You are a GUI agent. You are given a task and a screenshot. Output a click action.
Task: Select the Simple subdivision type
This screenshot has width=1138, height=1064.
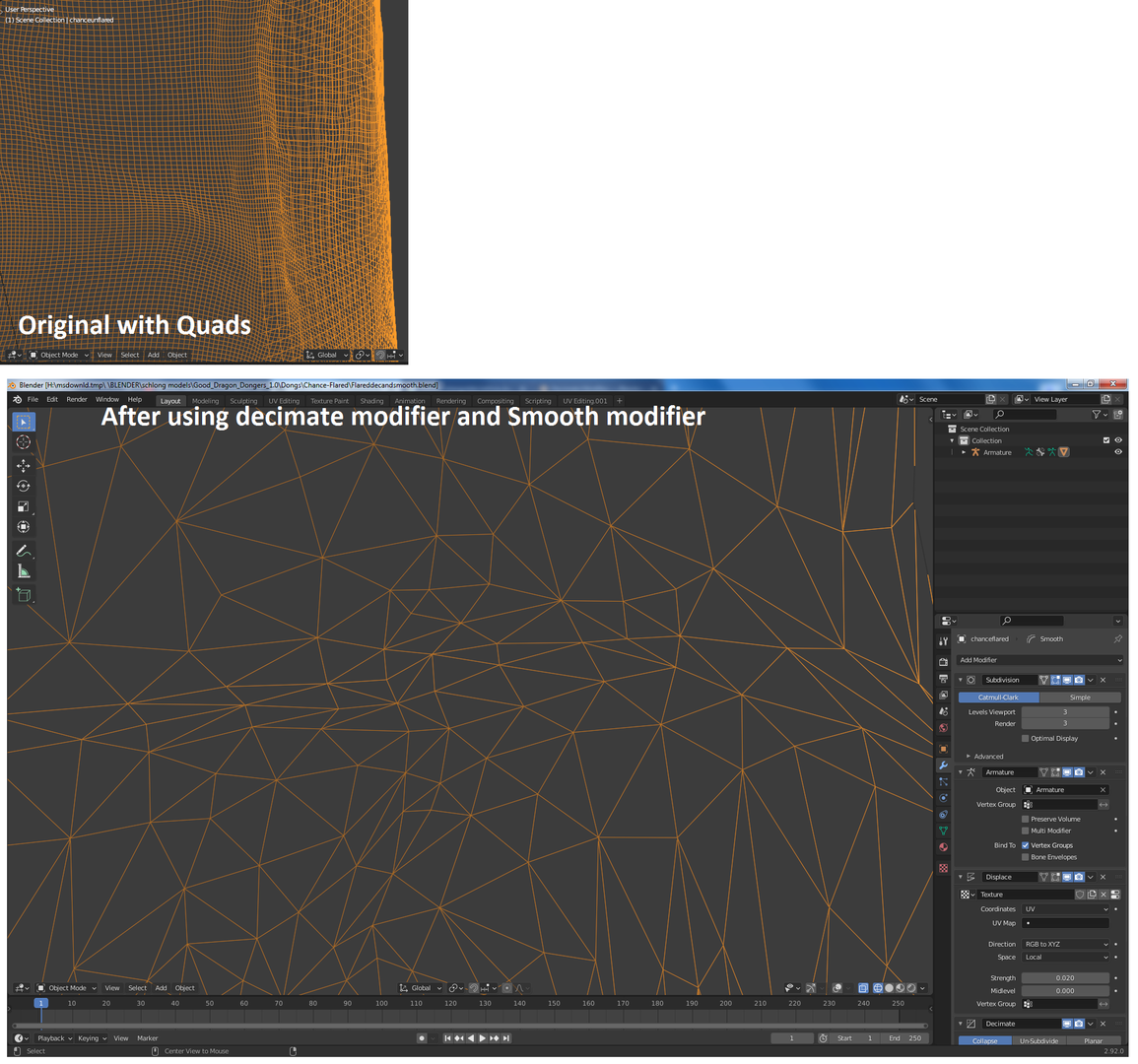tap(1080, 697)
